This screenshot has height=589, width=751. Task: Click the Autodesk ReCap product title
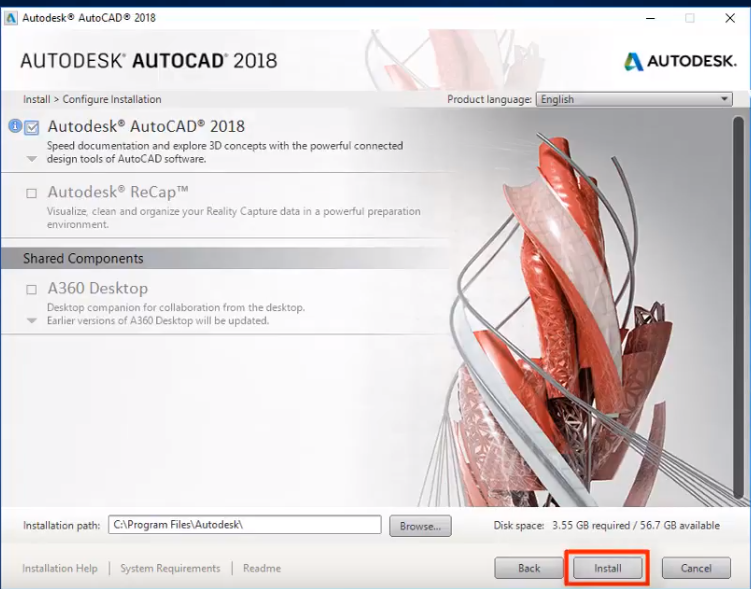118,192
